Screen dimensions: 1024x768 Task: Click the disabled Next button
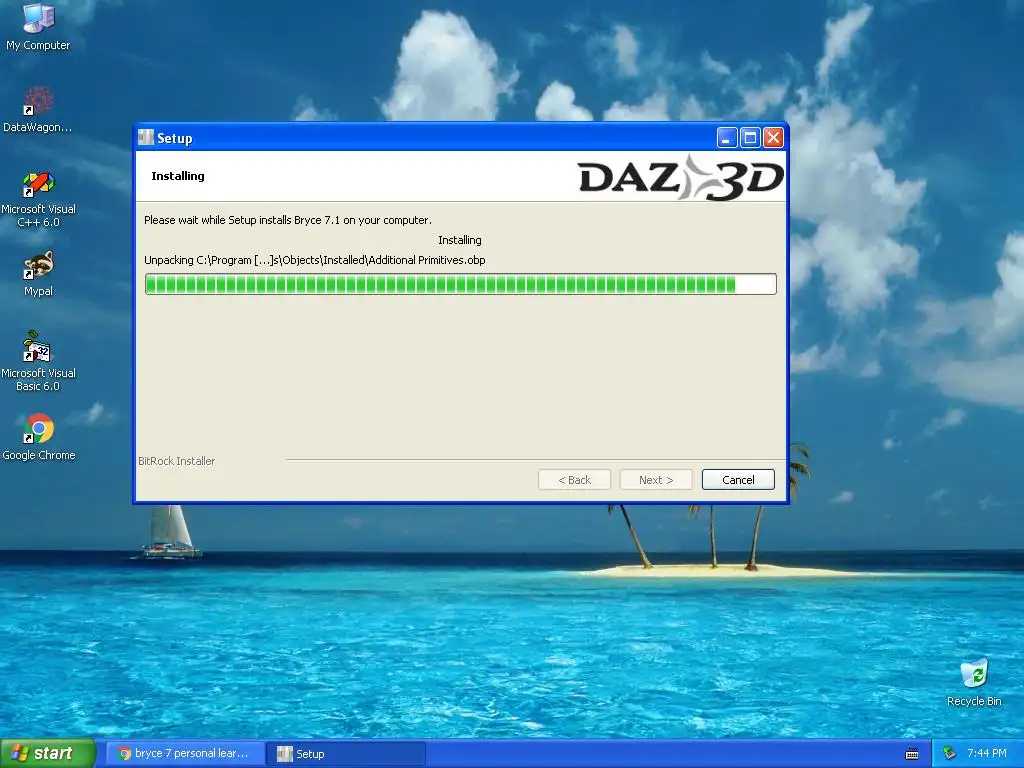[656, 479]
